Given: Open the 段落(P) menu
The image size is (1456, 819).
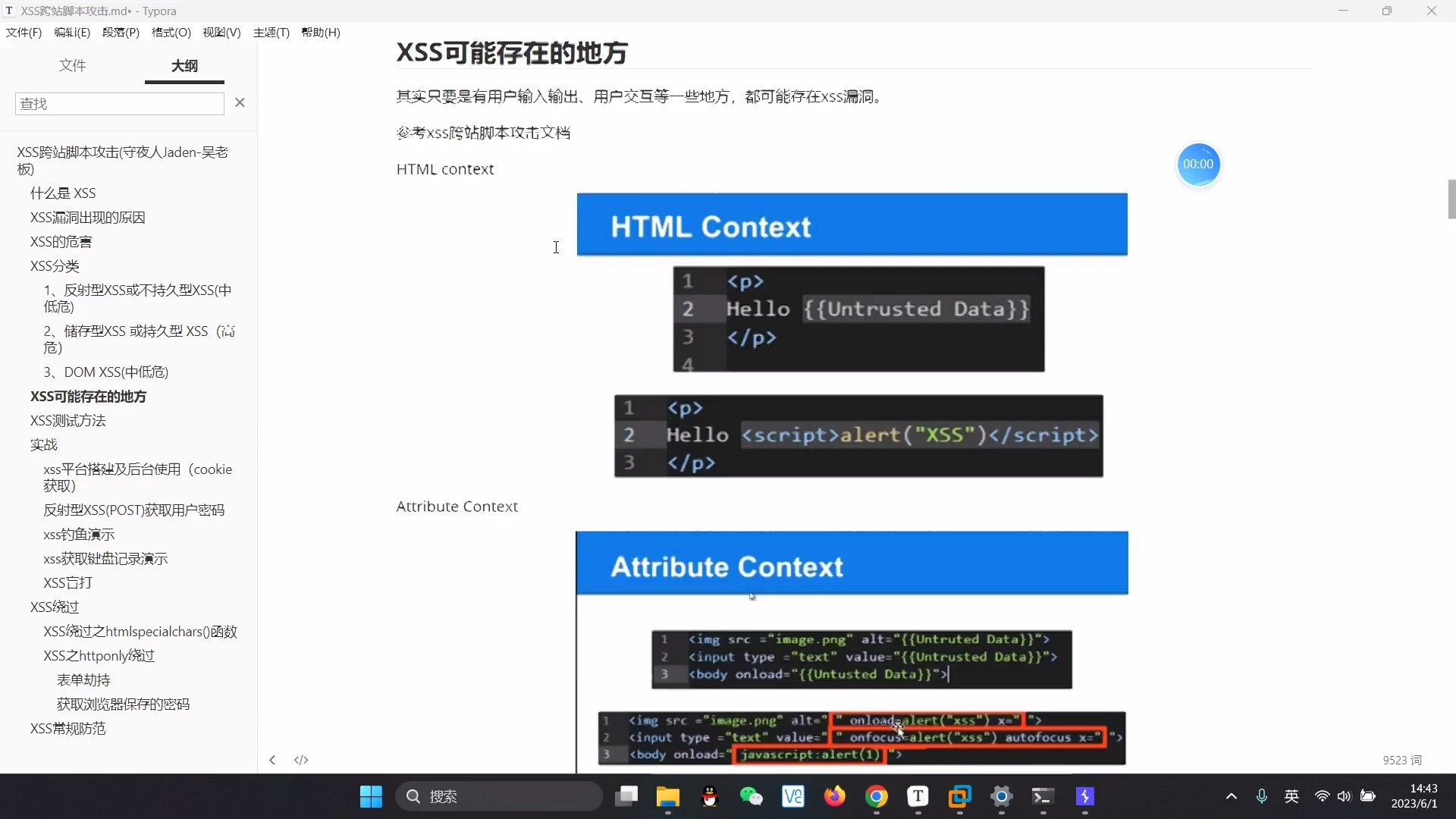Looking at the screenshot, I should point(120,32).
